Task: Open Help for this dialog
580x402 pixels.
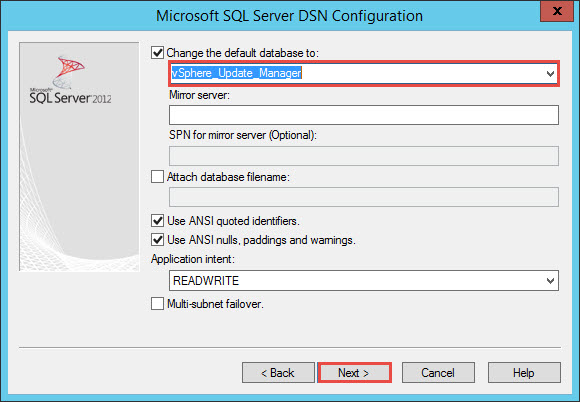Action: (524, 372)
